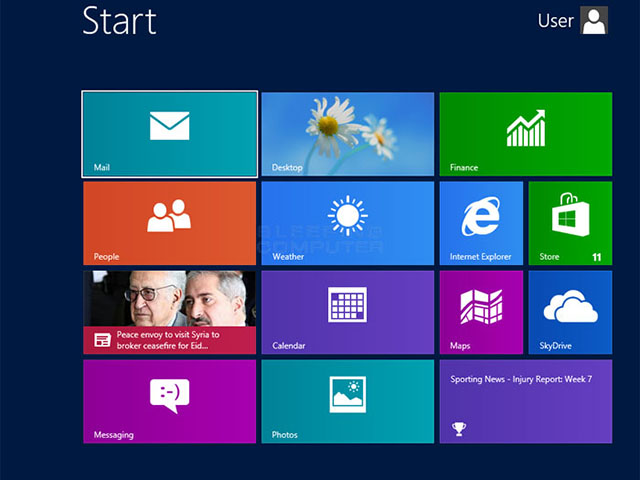Open the news photo of two men

coord(169,298)
